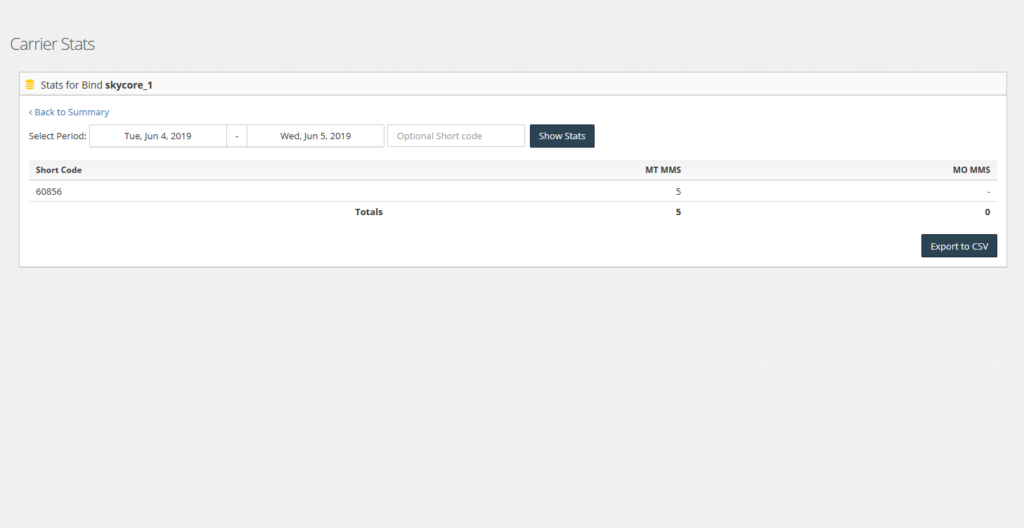1024x528 pixels.
Task: Click the skycore_1 bind name
Action: [x=129, y=85]
